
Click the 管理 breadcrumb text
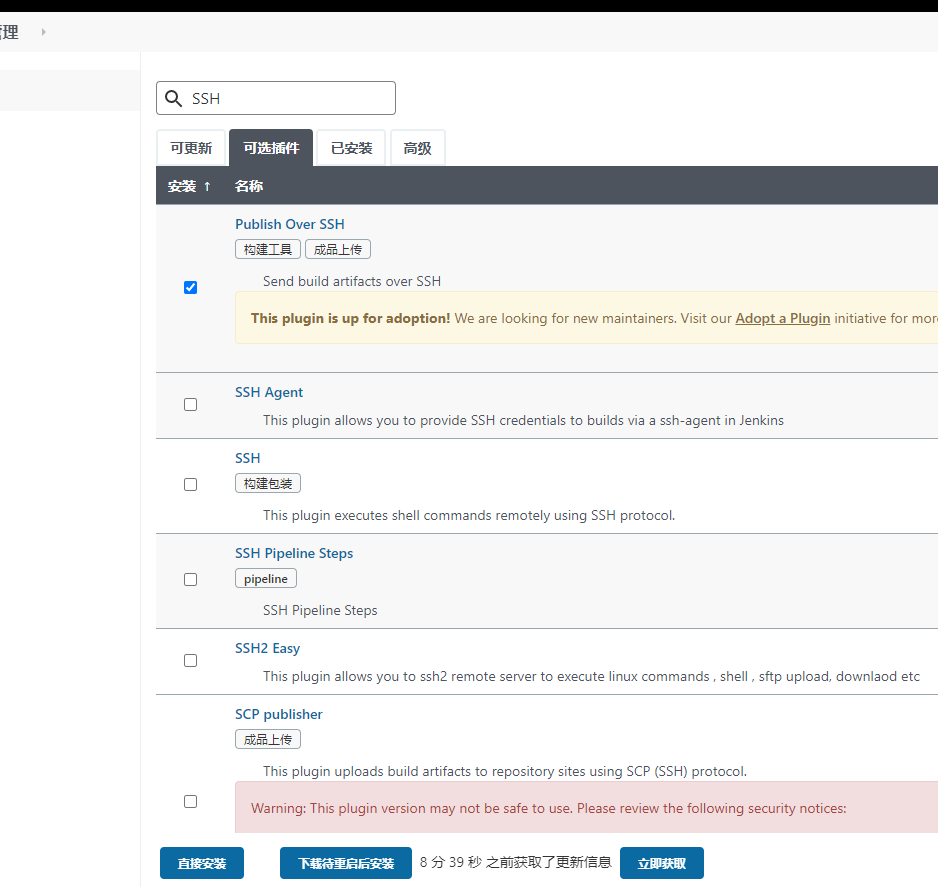pos(9,32)
